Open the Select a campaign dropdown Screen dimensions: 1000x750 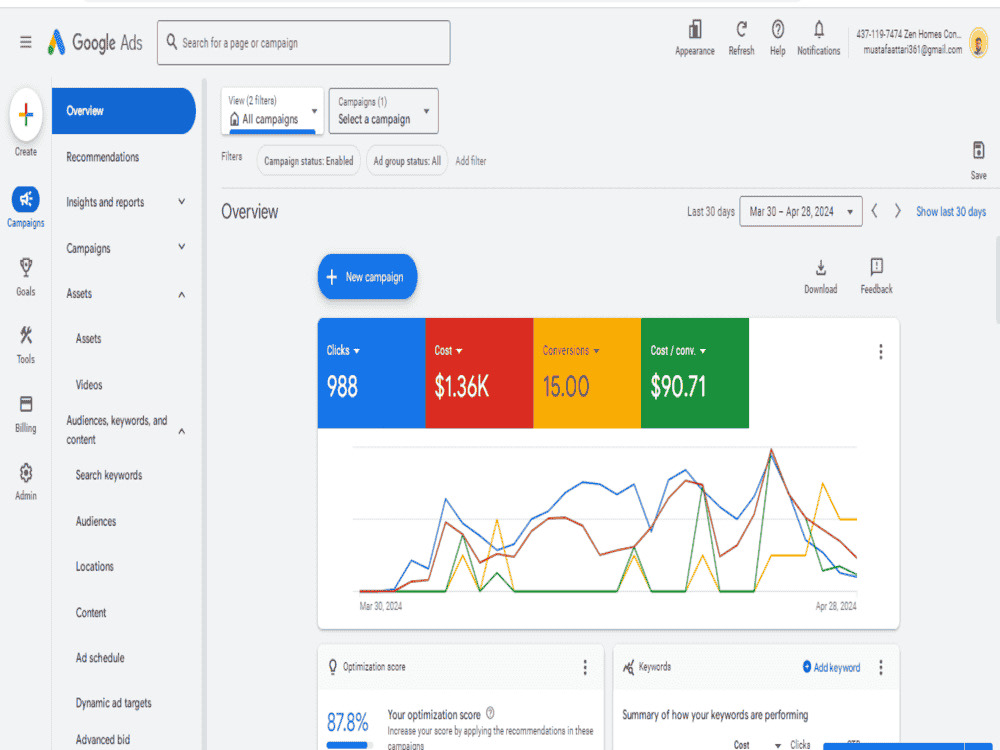(383, 111)
